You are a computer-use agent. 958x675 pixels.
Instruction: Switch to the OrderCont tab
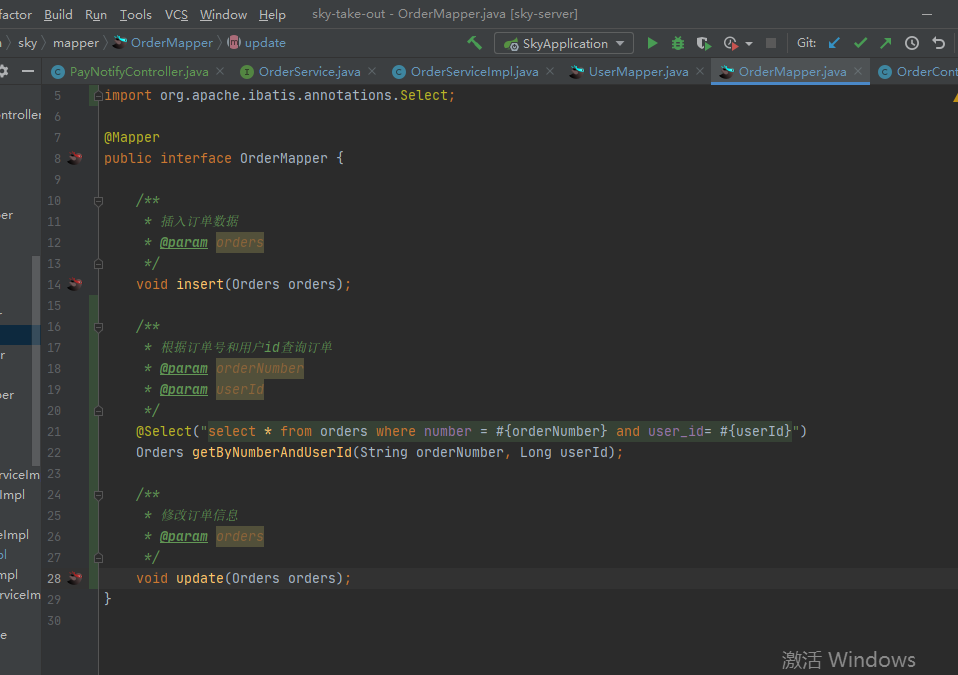(918, 71)
